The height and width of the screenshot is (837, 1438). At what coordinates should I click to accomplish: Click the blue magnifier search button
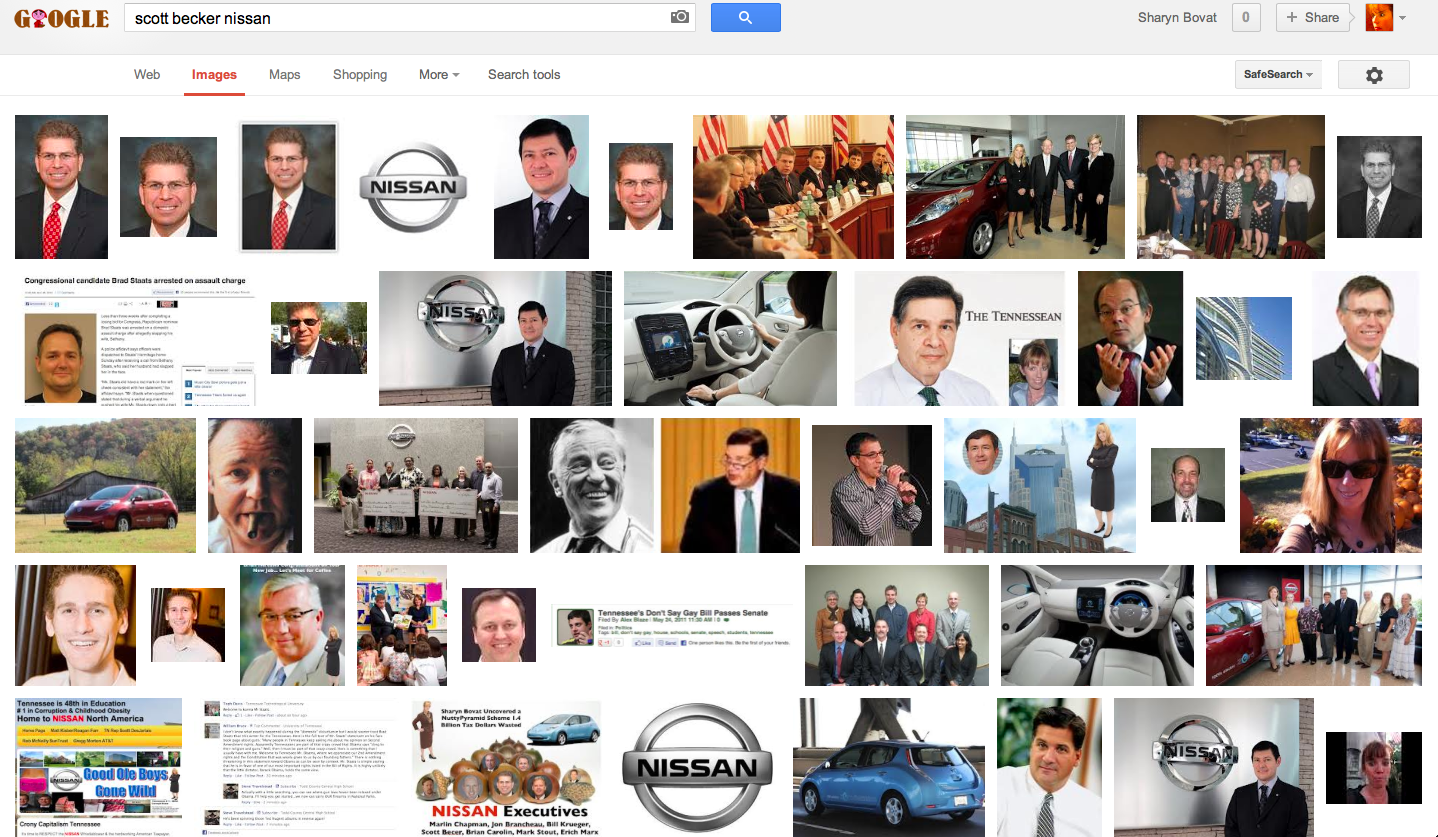point(745,17)
